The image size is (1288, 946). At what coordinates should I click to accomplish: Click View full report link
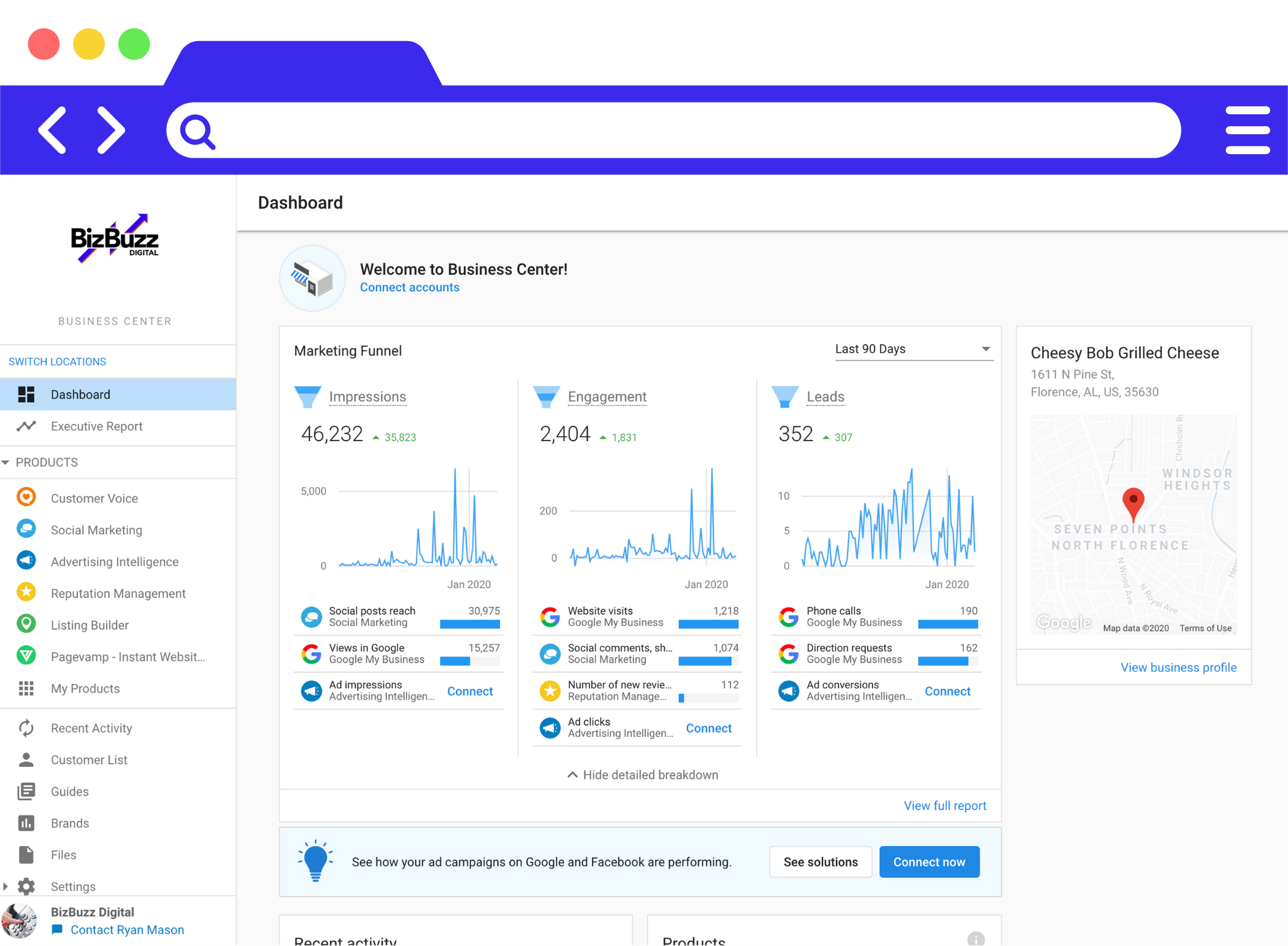[945, 806]
